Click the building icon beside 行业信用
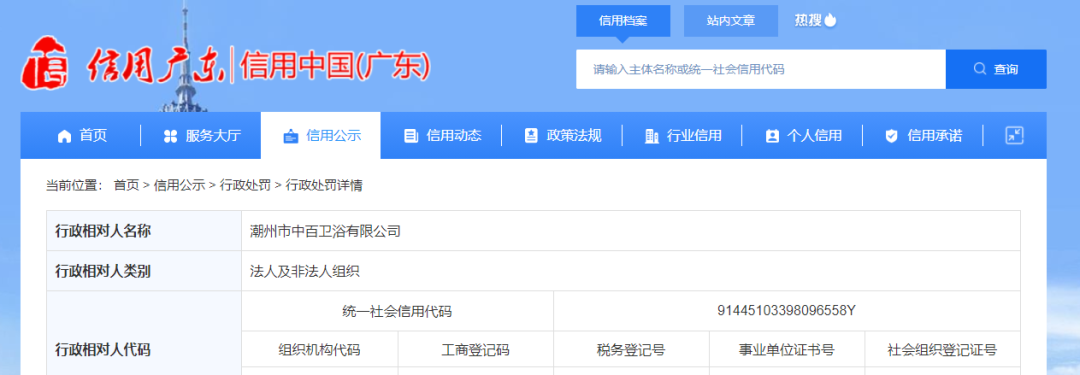 click(x=651, y=136)
